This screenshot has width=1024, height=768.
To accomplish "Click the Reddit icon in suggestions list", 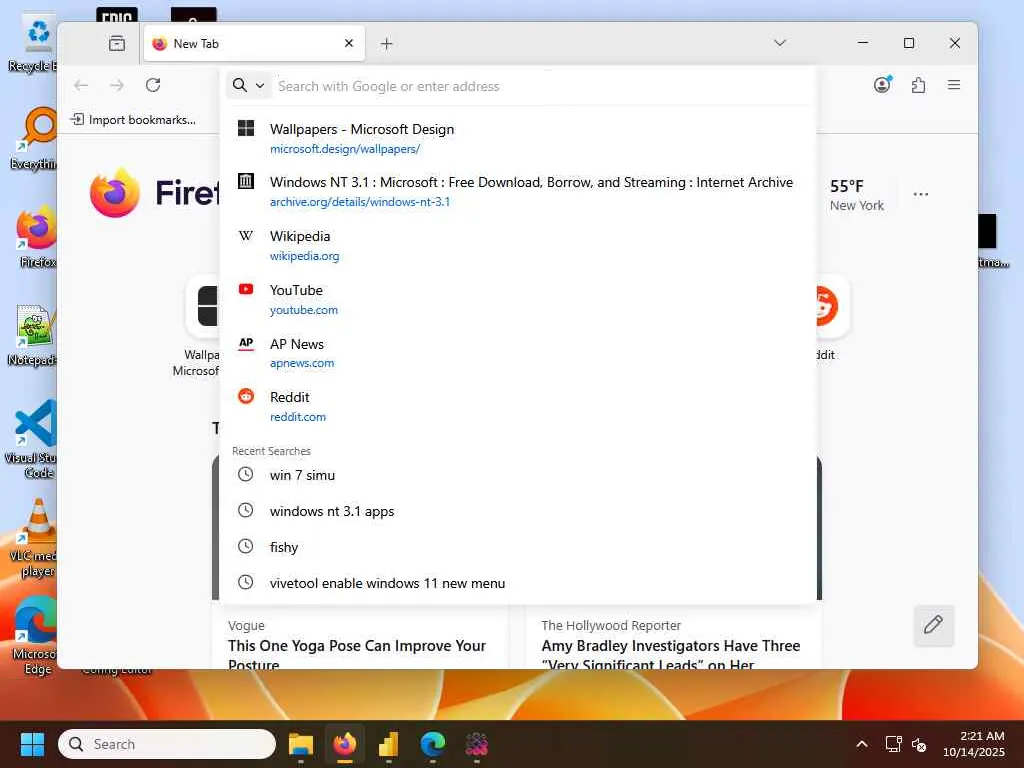I will [246, 396].
